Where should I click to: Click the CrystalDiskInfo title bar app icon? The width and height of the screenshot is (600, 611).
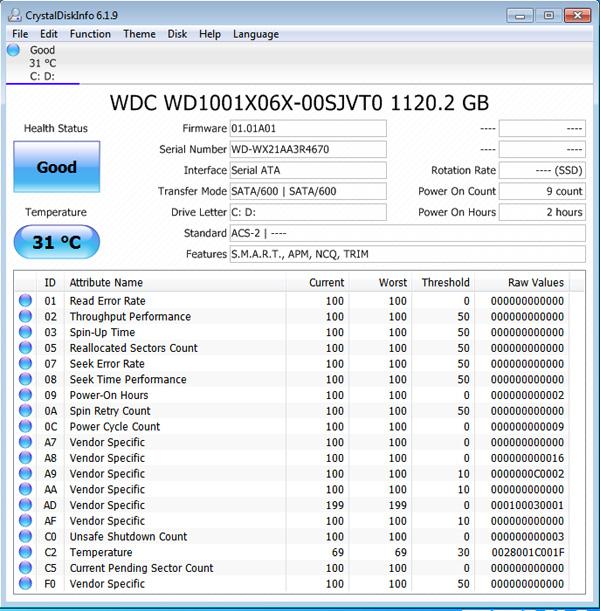(x=15, y=15)
